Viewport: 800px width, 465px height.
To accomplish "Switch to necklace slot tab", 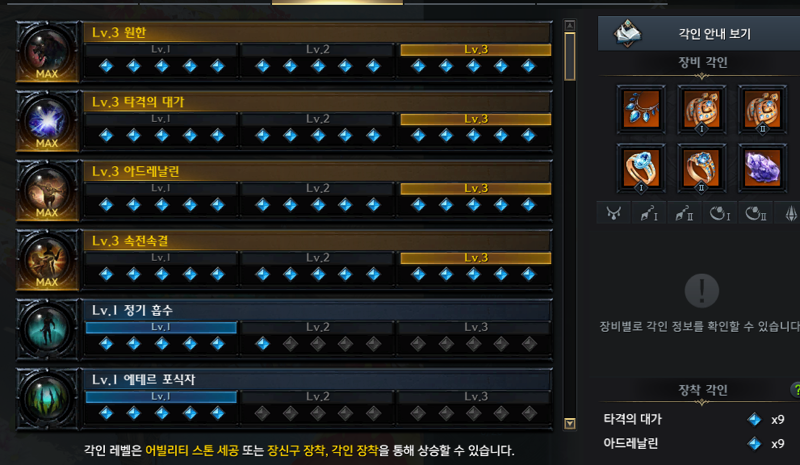I will coord(613,213).
